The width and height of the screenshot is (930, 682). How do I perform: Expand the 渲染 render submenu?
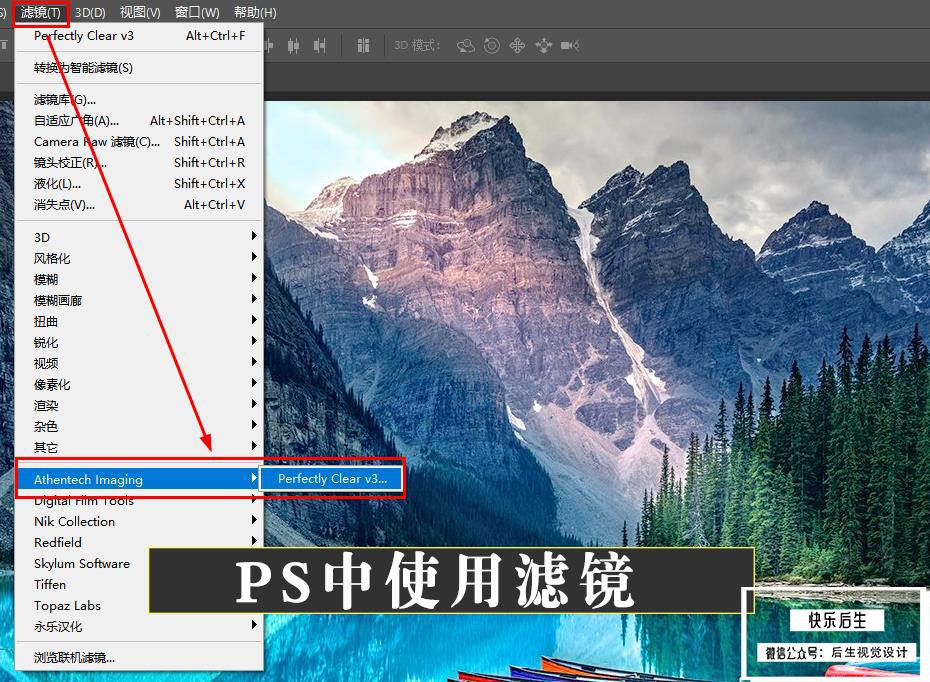[139, 405]
